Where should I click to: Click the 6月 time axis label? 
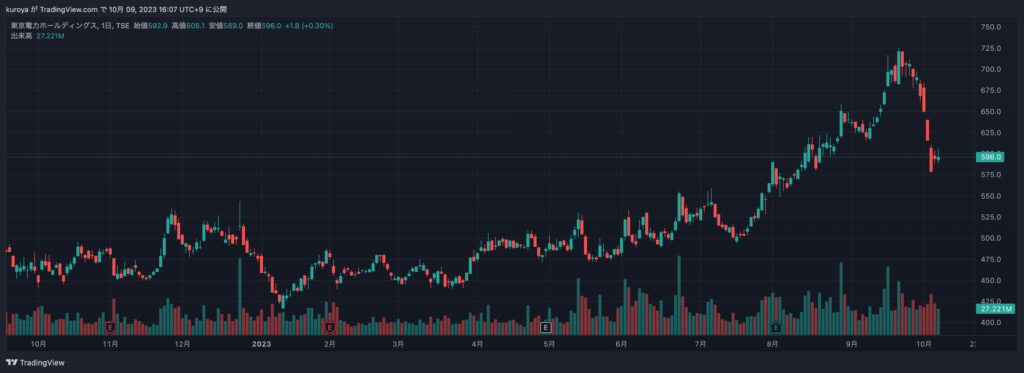(x=621, y=344)
